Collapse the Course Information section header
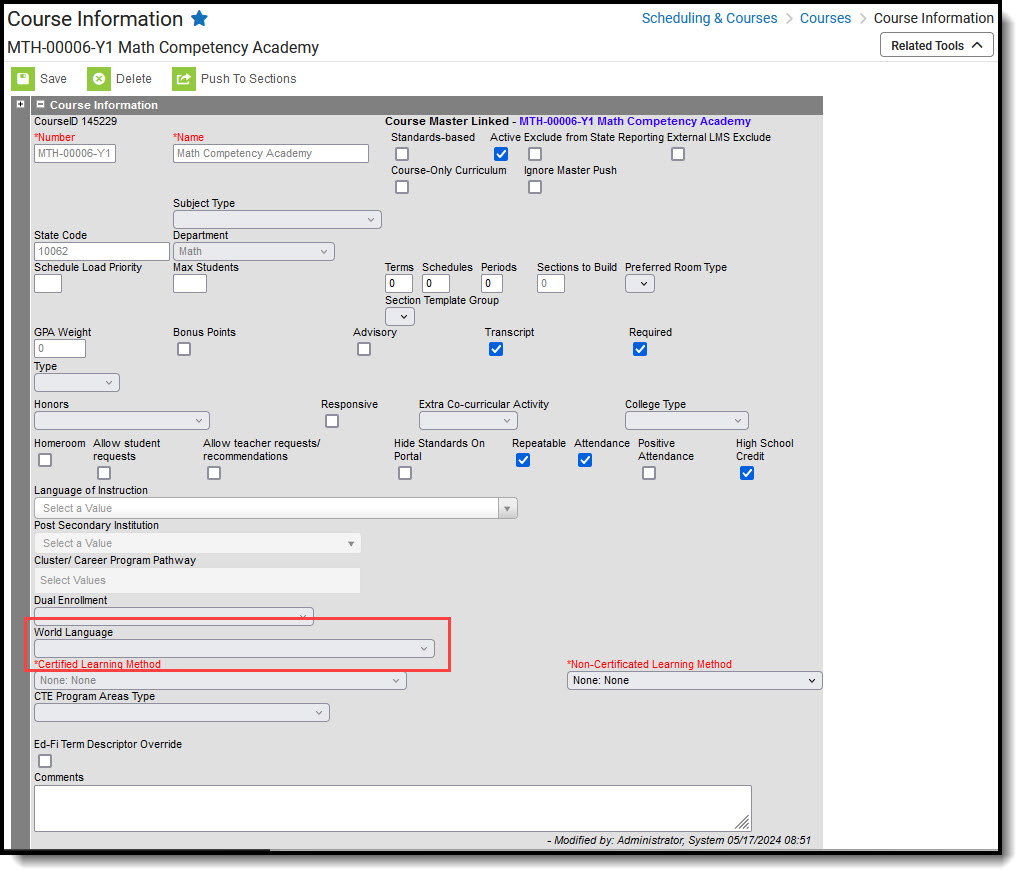The image size is (1026, 879). (x=41, y=105)
